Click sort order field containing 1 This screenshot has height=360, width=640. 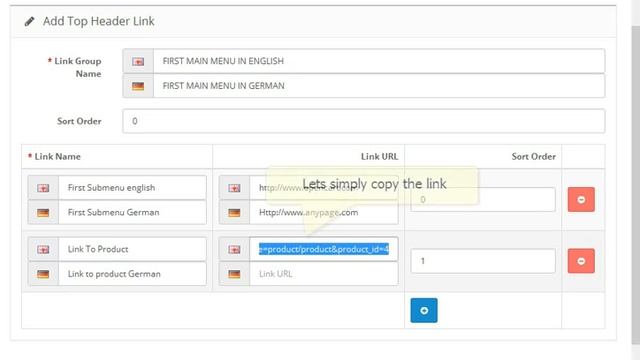coord(483,261)
